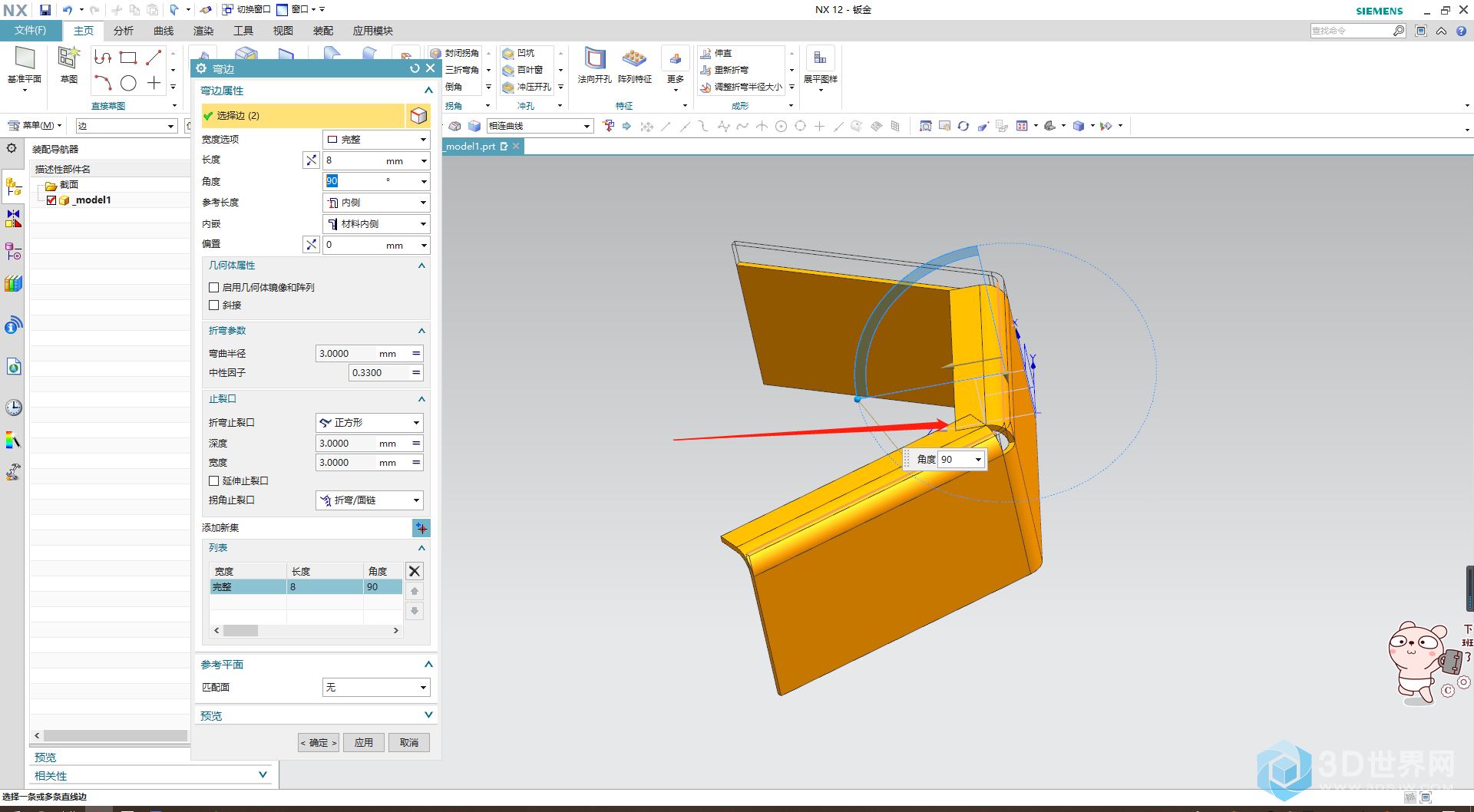This screenshot has height=812, width=1474.
Task: Open the 文件(F) menu
Action: pos(30,31)
